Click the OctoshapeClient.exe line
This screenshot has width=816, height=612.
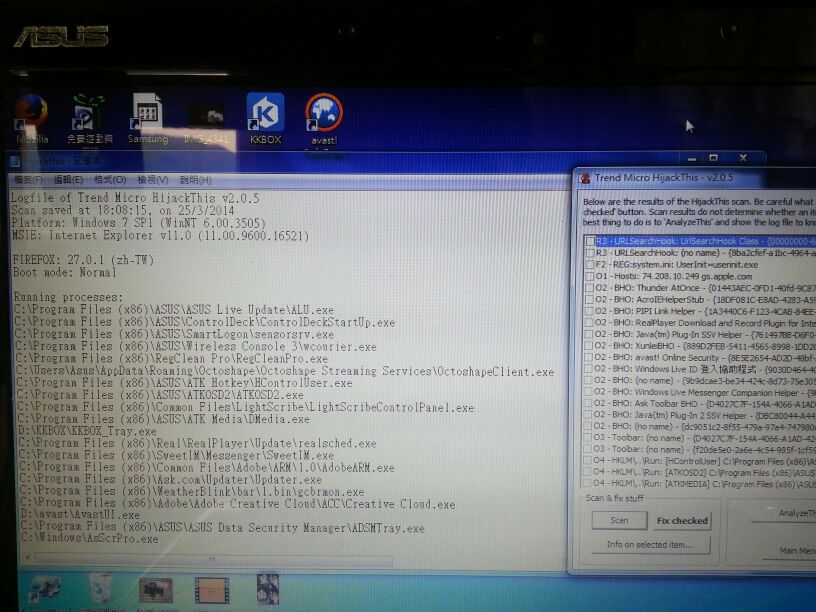tap(285, 372)
